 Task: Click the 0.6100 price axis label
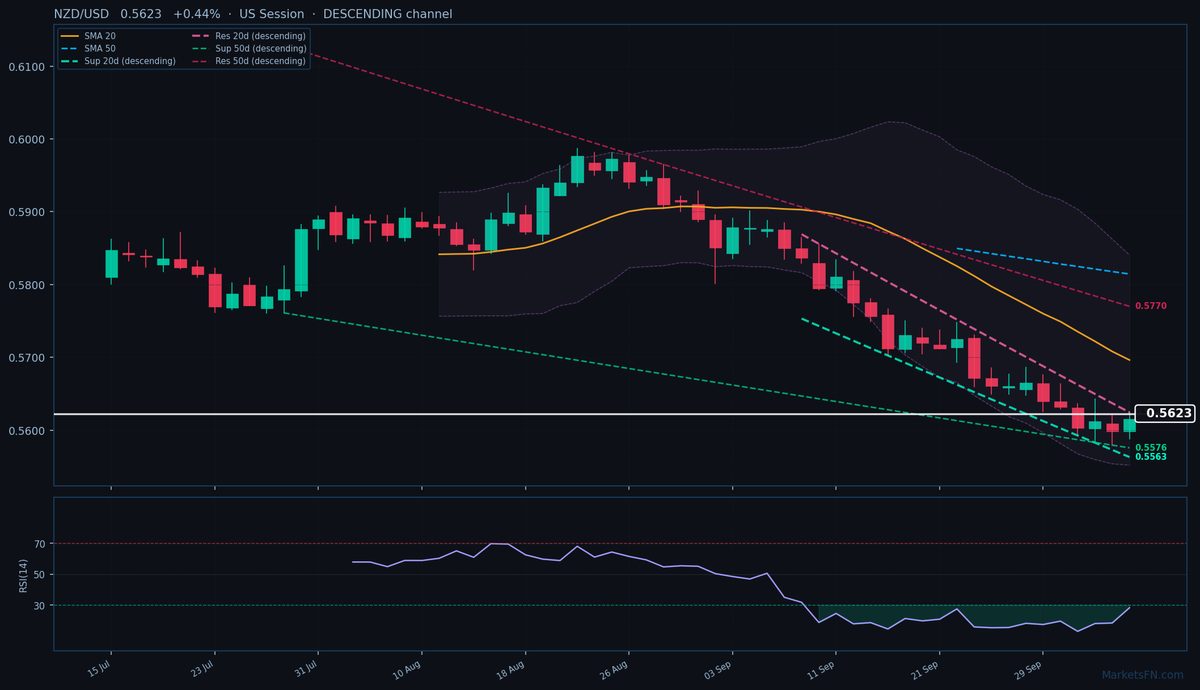coord(25,67)
